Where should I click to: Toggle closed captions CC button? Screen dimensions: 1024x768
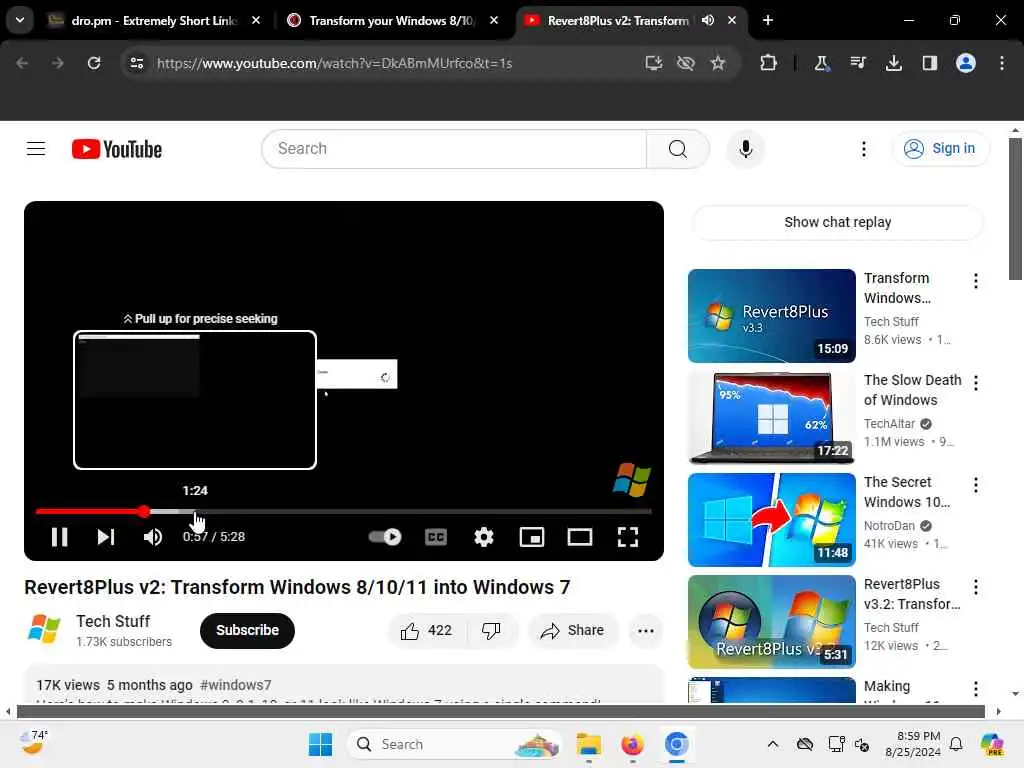coord(436,537)
